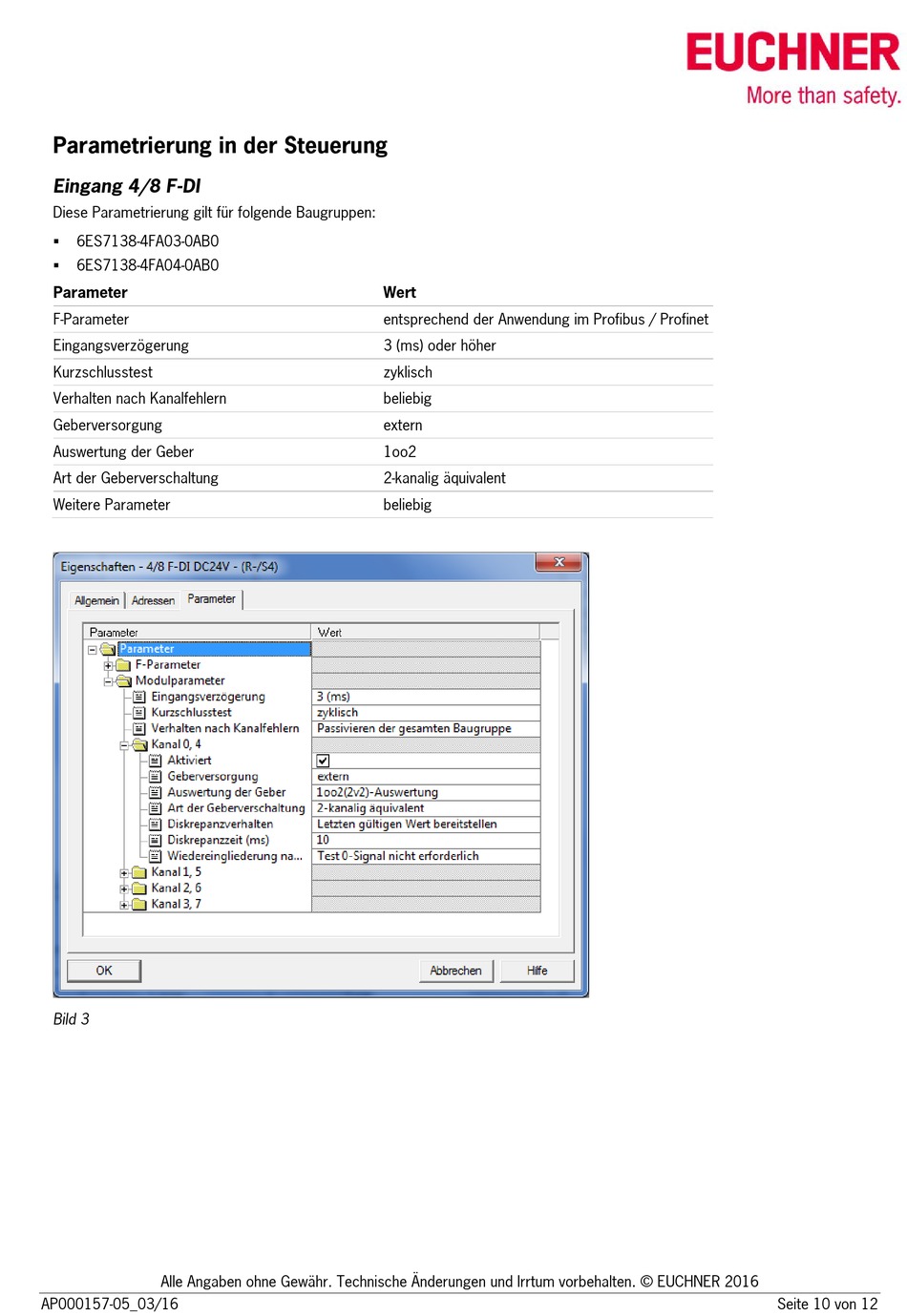Select the Kanal 0, 4 tree label
This screenshot has width=907, height=1316.
pos(177,745)
